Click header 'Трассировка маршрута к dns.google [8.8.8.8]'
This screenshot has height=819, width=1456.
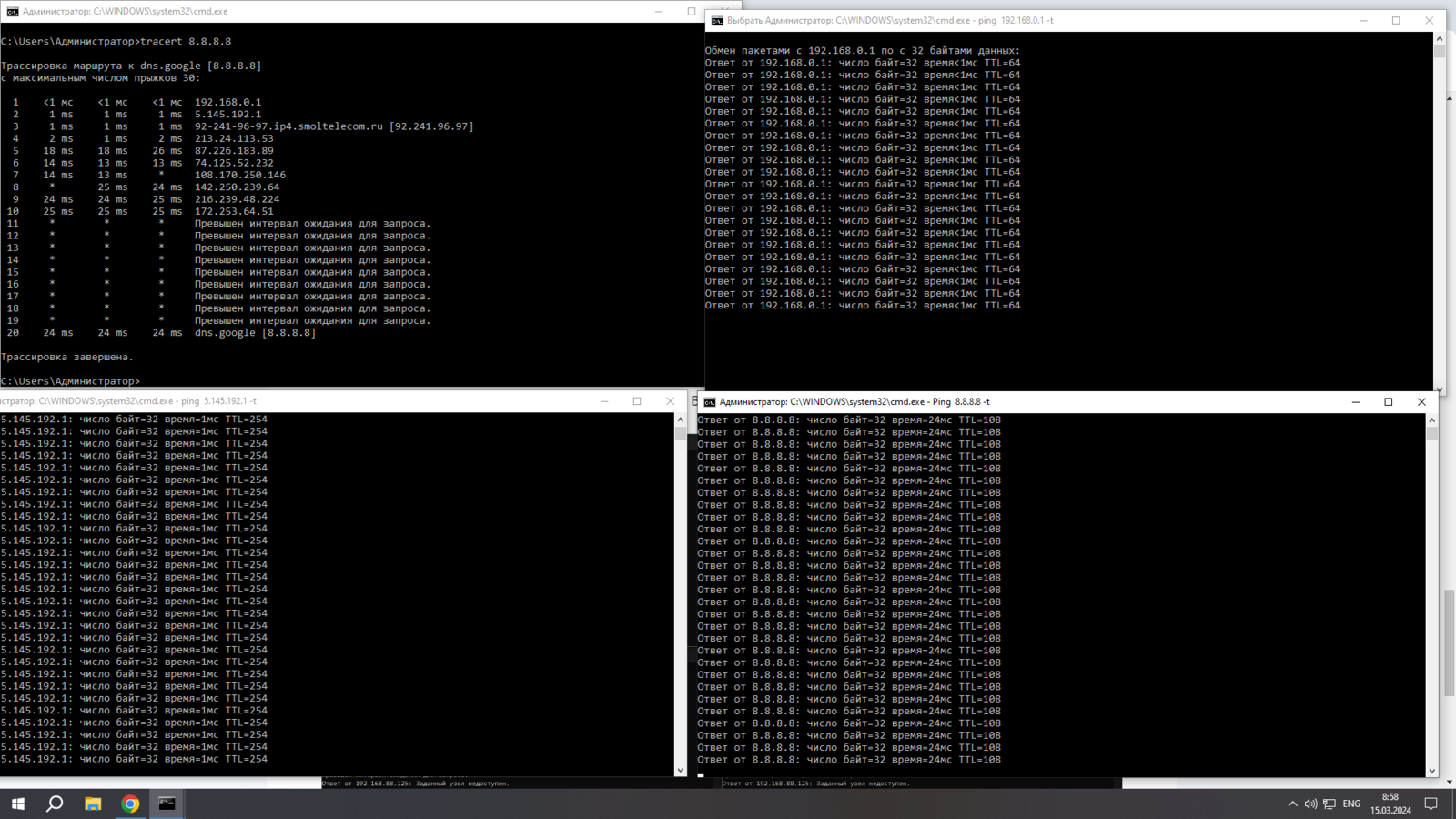tap(131, 66)
